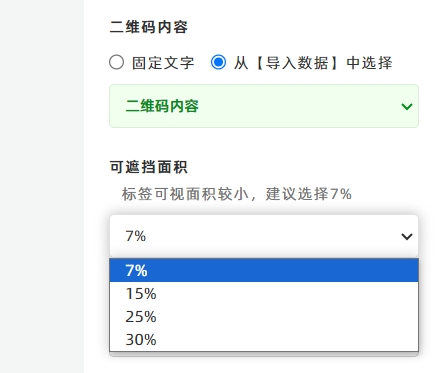Collapse the 7% error correction select box
Viewport: 436px width, 373px height.
coord(264,236)
